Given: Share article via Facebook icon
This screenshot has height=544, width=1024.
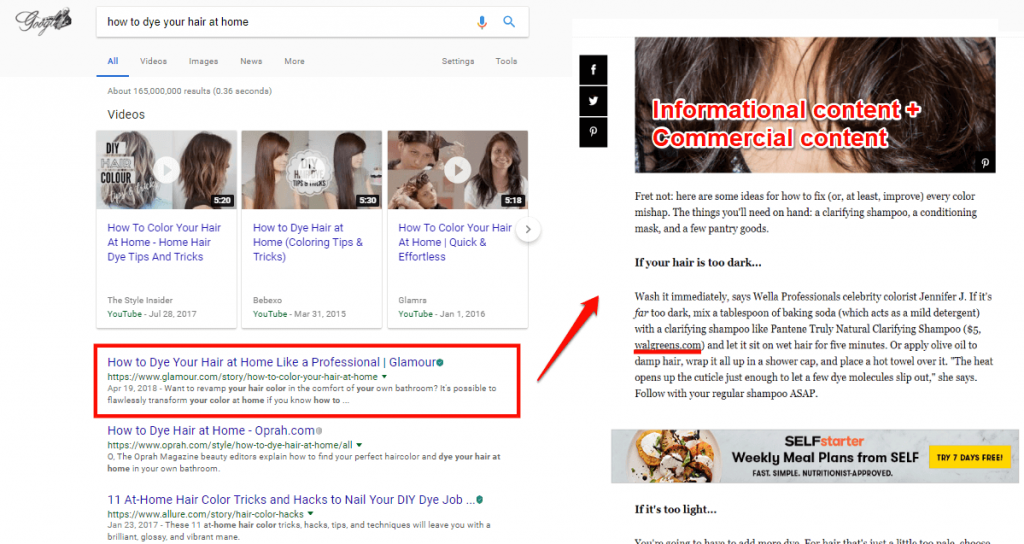Looking at the screenshot, I should pos(593,70).
